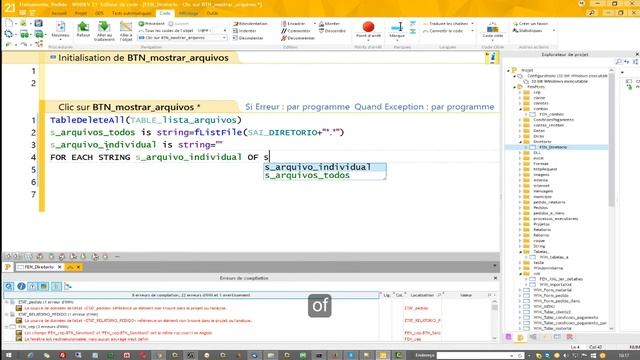Viewport: 640px width, 360px height.
Task: Choose s_arquivo_individual from autocomplete list
Action: (x=318, y=167)
